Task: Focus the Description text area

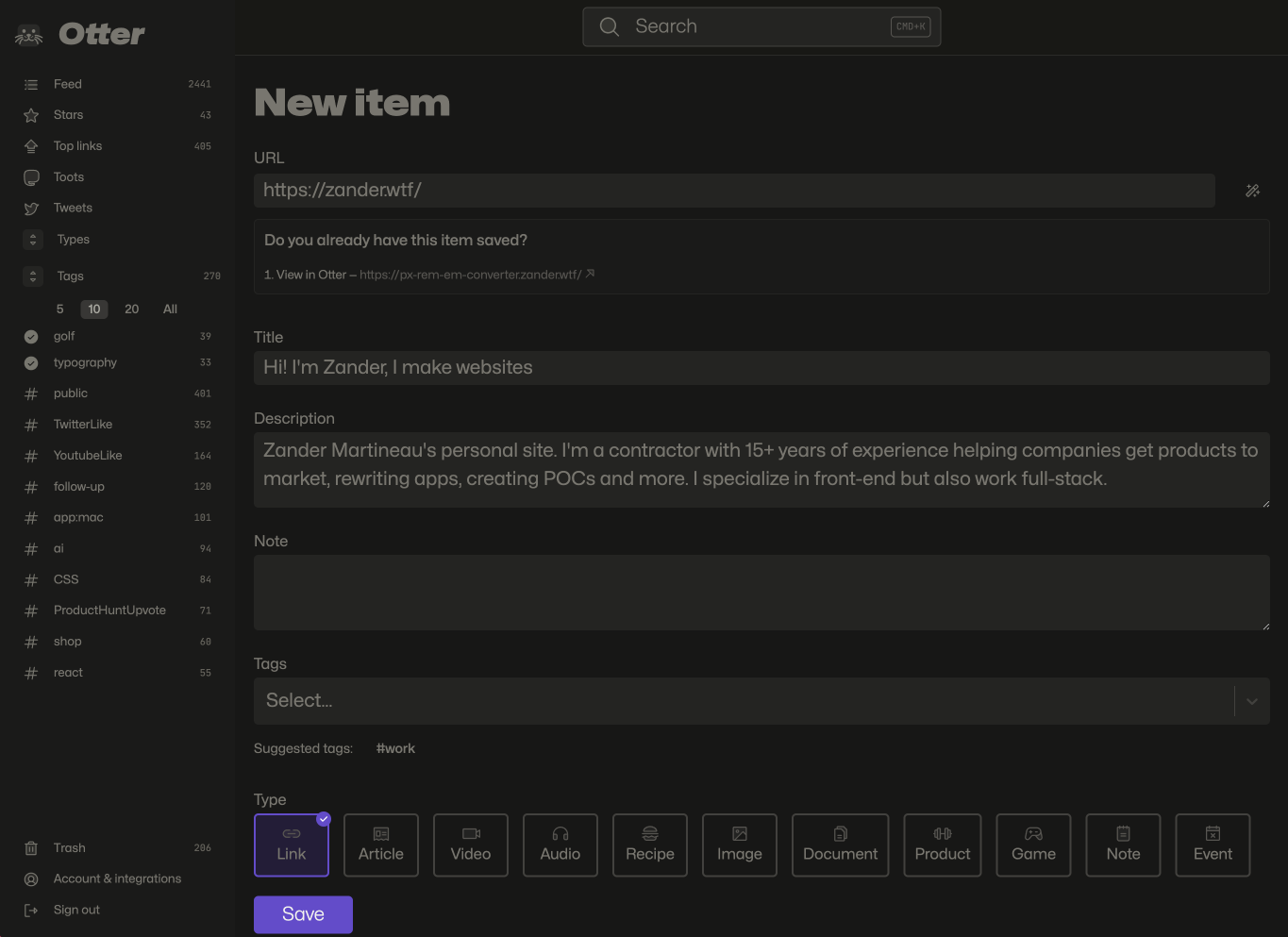Action: (x=761, y=470)
